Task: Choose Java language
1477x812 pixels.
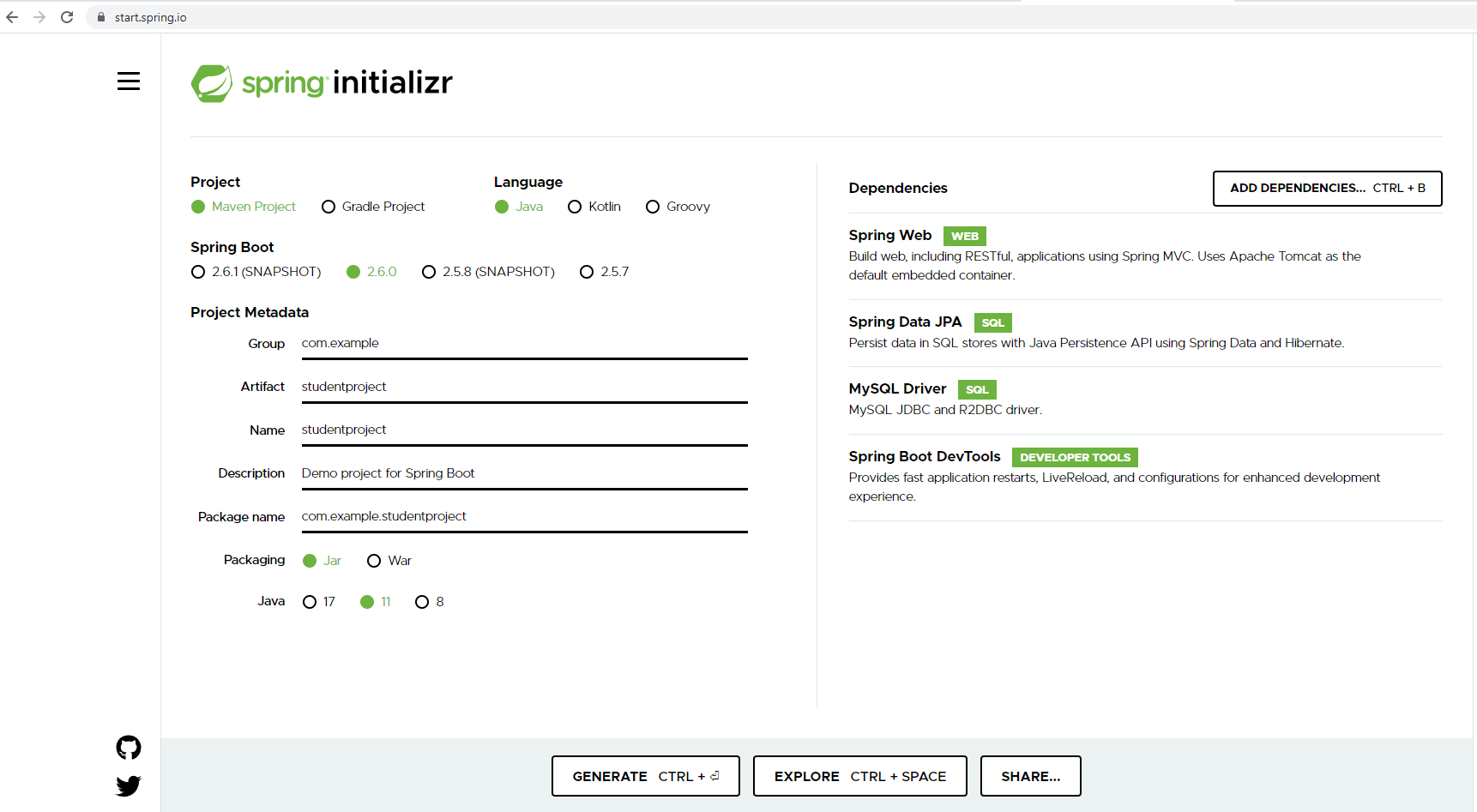Action: pos(519,207)
